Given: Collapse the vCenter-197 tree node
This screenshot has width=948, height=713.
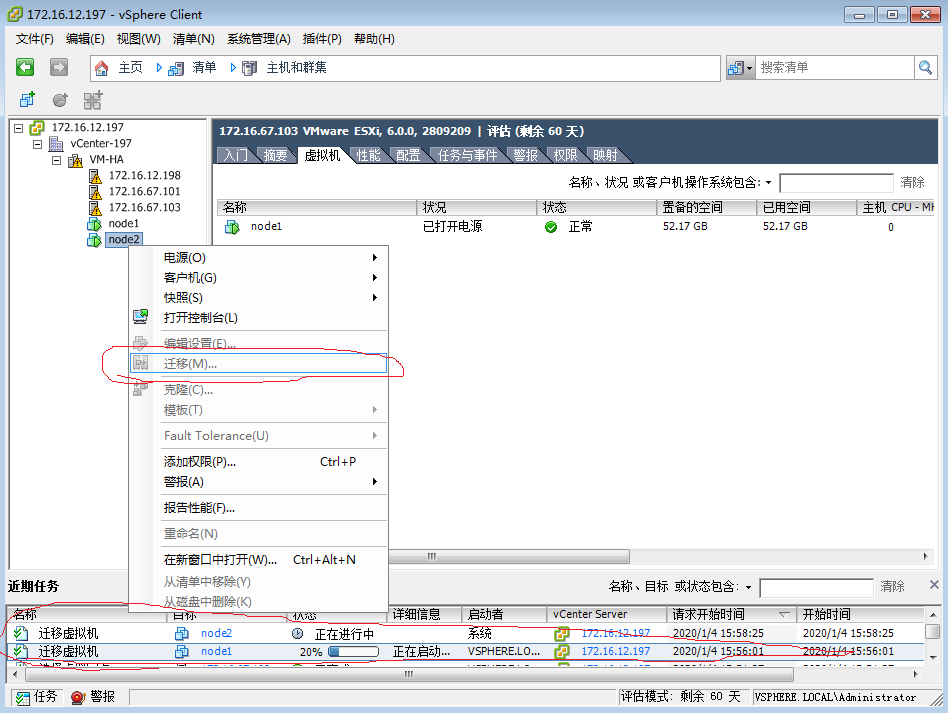Looking at the screenshot, I should pos(37,144).
